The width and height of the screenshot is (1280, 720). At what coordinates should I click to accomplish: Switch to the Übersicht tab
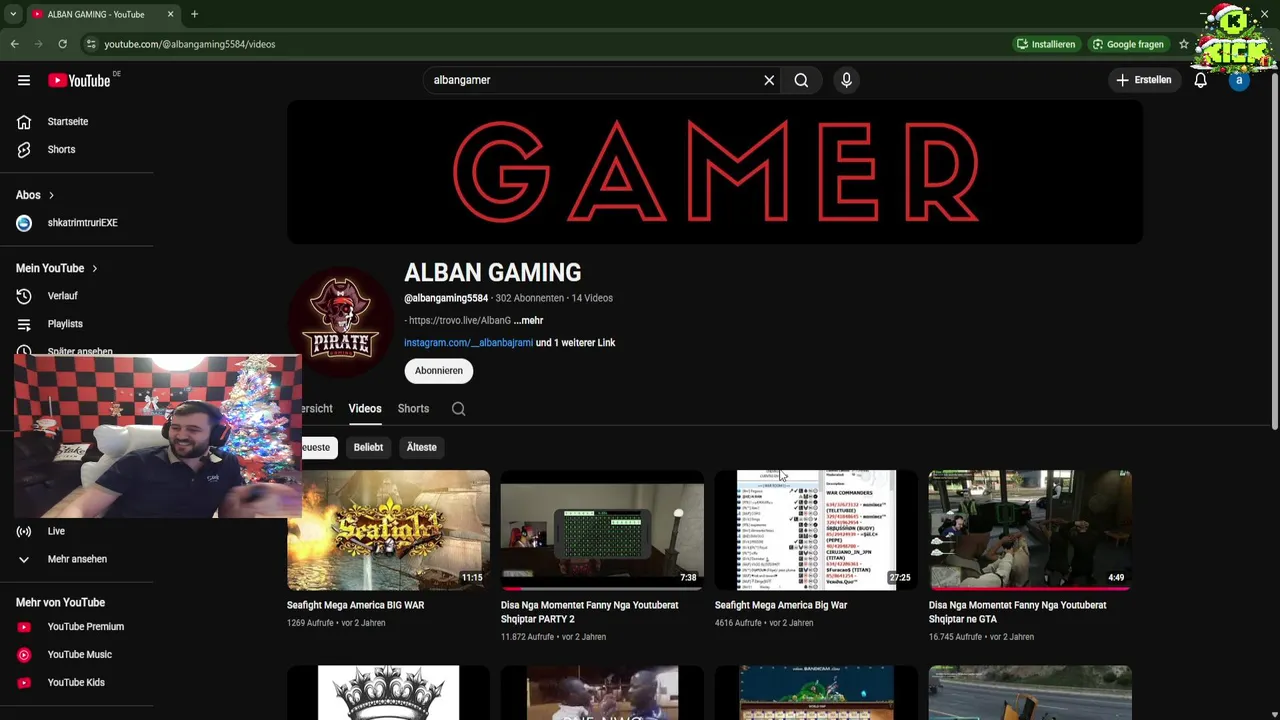click(317, 409)
